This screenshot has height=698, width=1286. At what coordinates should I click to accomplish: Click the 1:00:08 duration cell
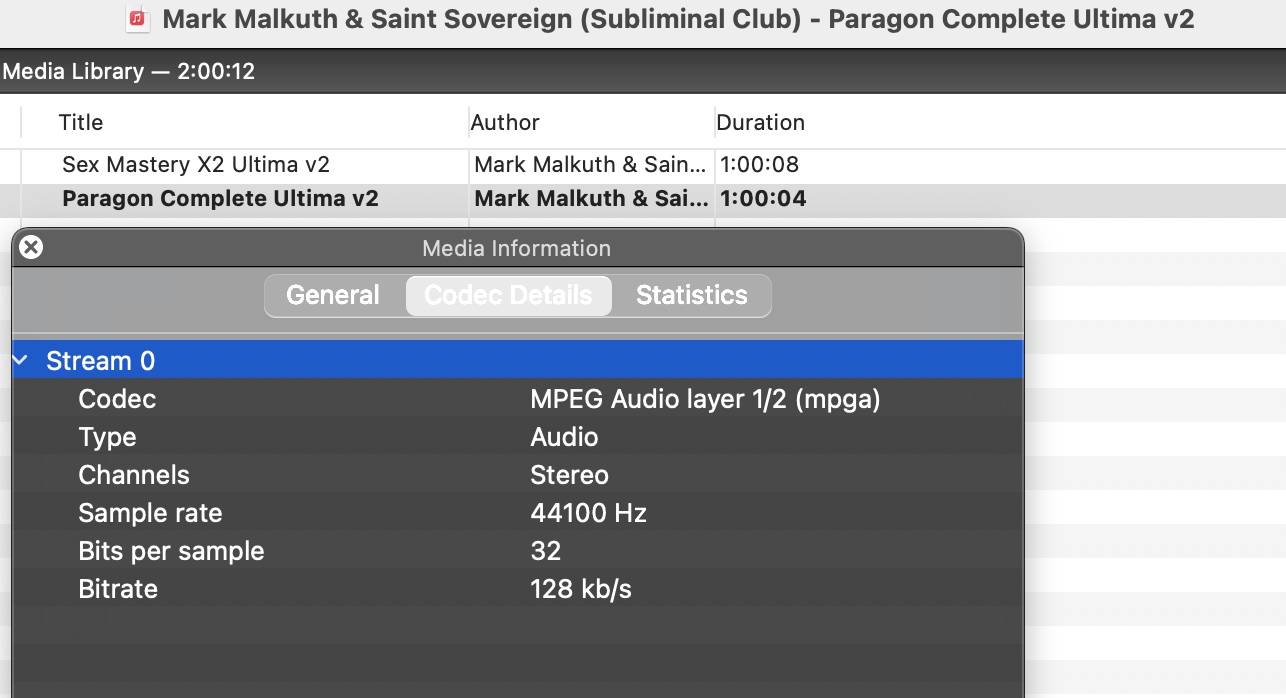[759, 165]
